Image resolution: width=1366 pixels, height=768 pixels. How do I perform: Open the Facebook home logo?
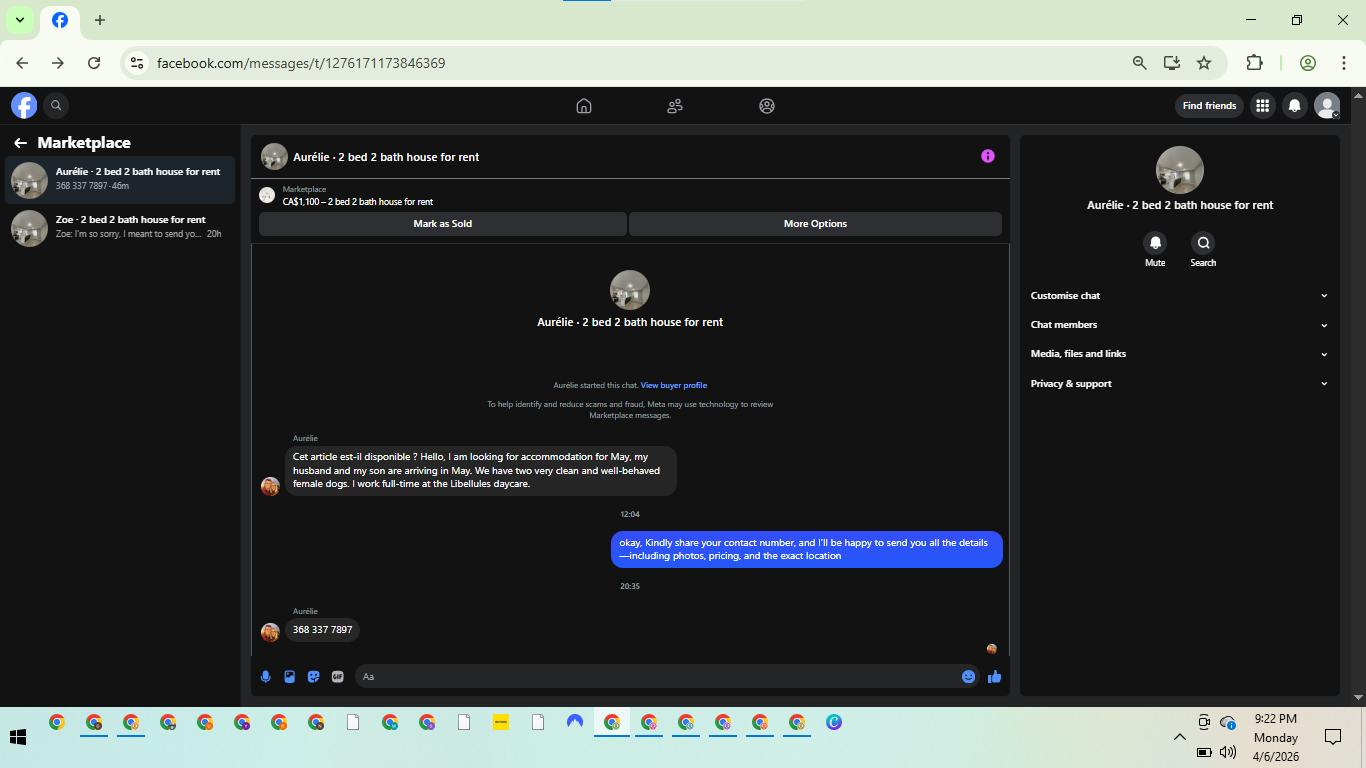click(24, 105)
